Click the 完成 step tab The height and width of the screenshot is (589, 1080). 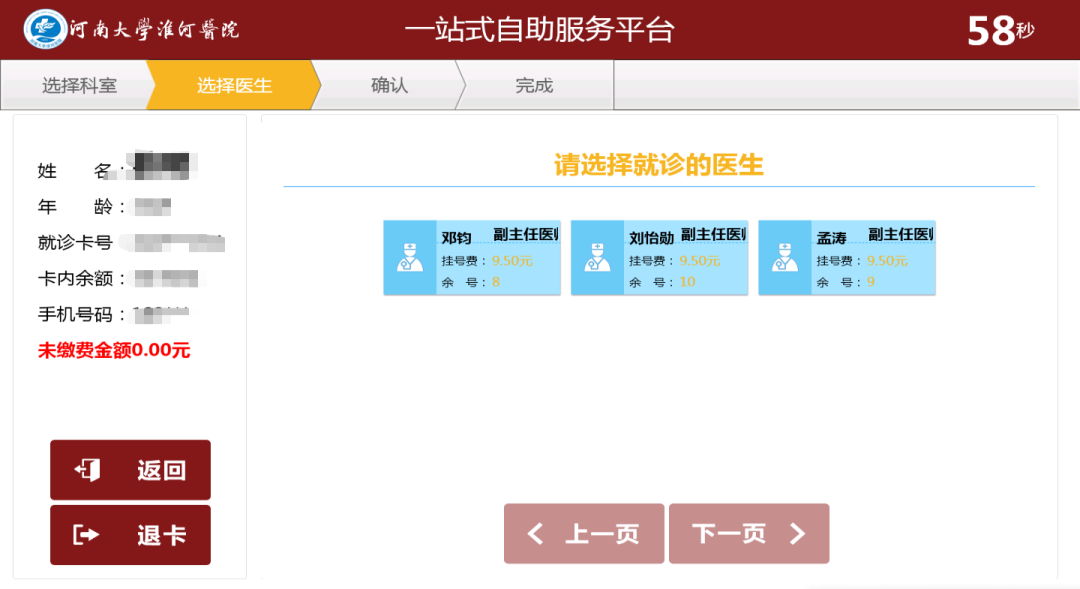pyautogui.click(x=534, y=85)
